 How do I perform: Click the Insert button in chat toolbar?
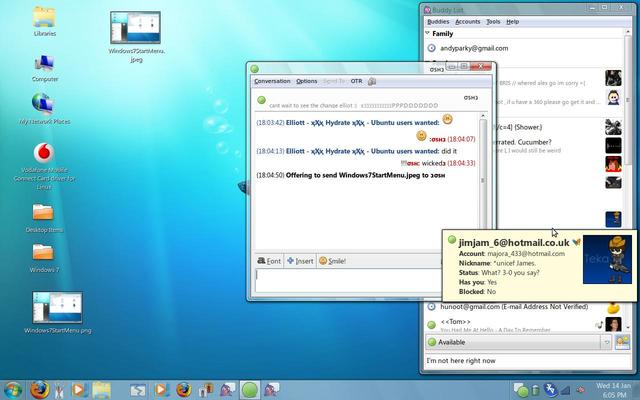coord(300,261)
